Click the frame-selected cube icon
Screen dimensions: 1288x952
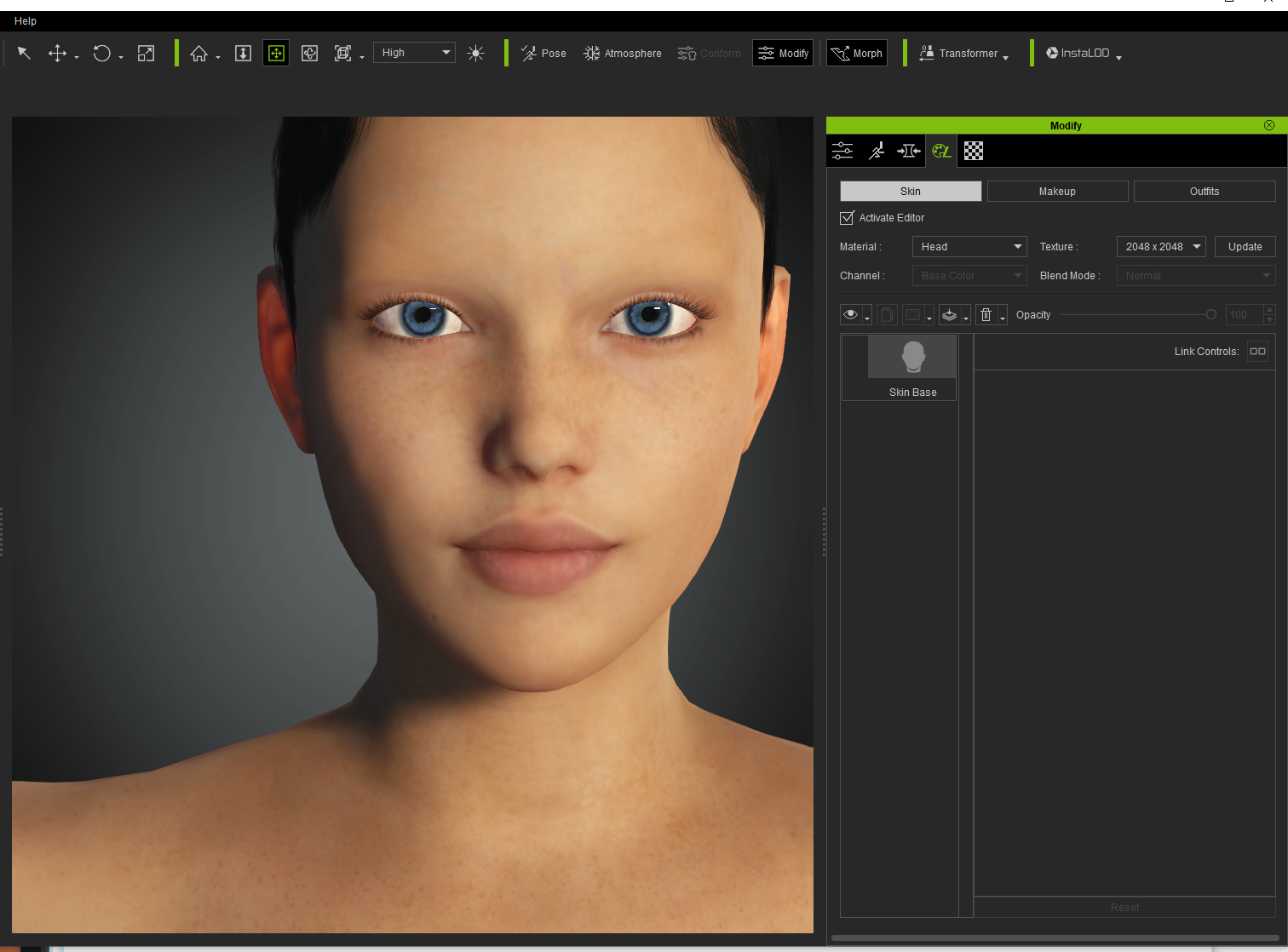click(343, 54)
